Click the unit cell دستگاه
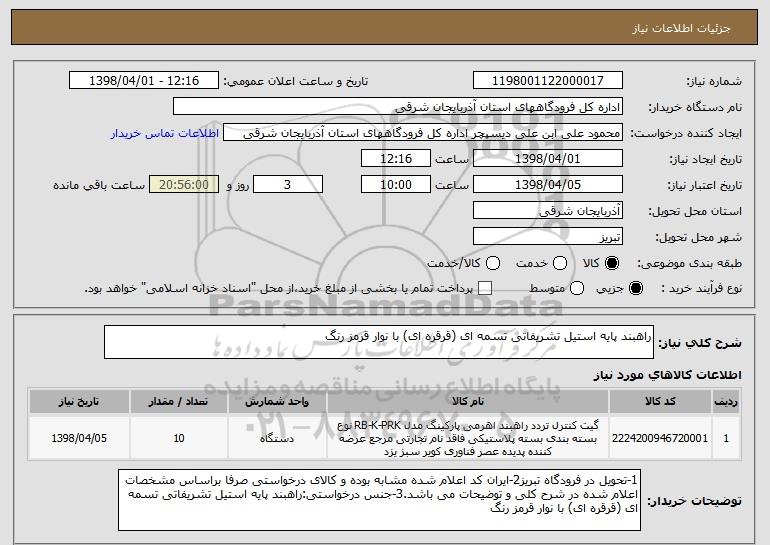This screenshot has height=545, width=770. pos(277,438)
